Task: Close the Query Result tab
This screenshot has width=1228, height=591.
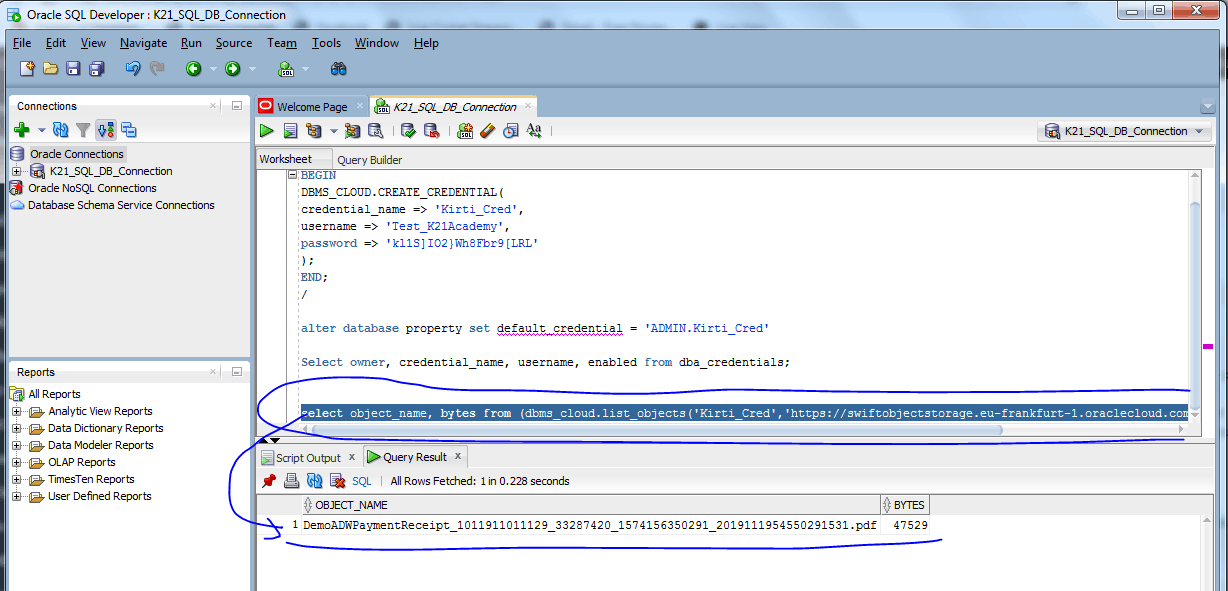Action: (x=458, y=456)
